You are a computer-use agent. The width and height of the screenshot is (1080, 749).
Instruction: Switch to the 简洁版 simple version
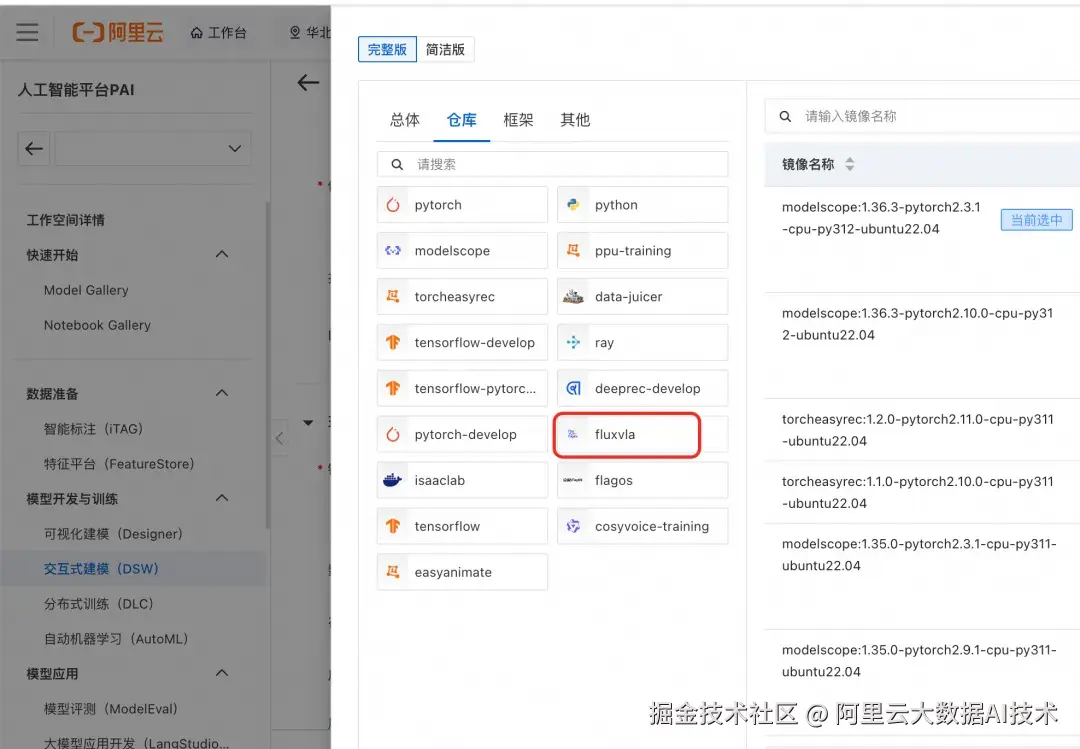[445, 50]
